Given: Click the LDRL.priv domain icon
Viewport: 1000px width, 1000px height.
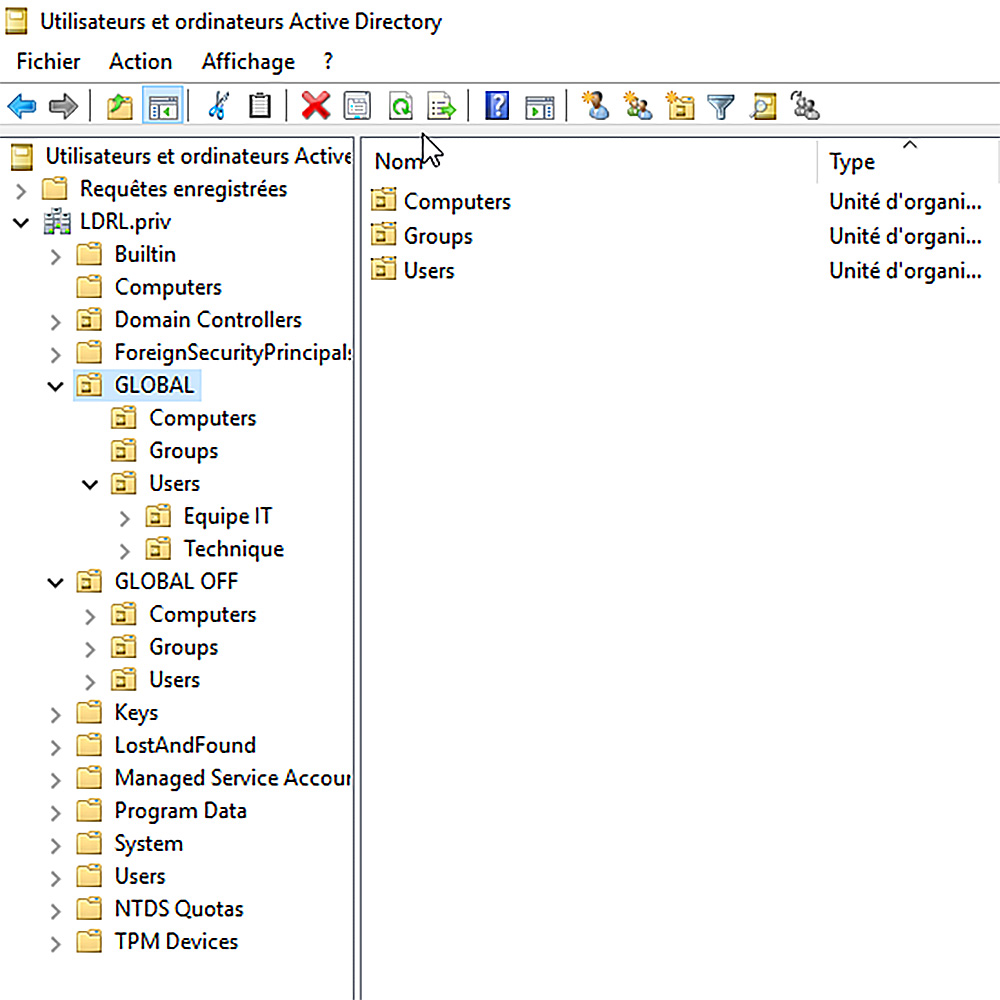Looking at the screenshot, I should (x=57, y=222).
